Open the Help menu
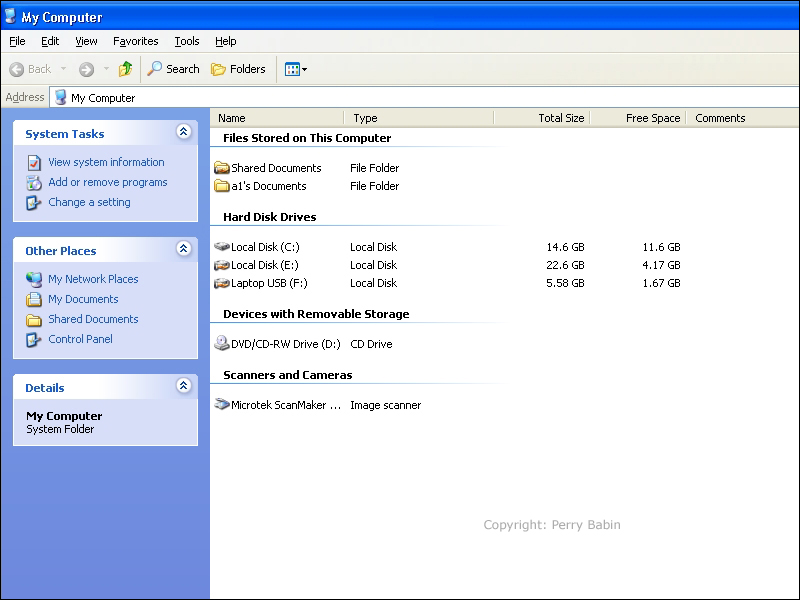 coord(226,41)
